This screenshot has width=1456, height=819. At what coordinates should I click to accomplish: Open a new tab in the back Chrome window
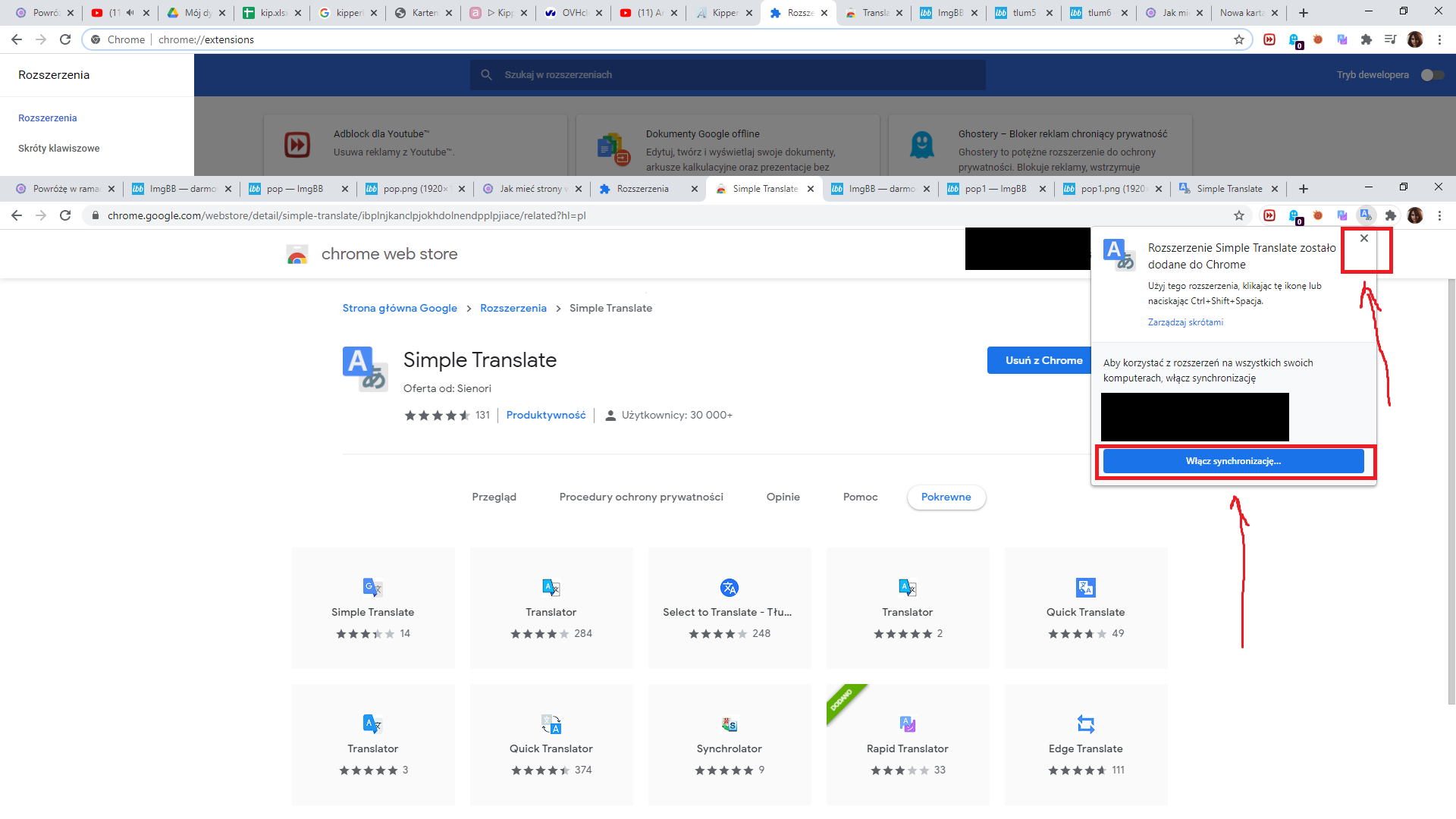[x=1304, y=13]
